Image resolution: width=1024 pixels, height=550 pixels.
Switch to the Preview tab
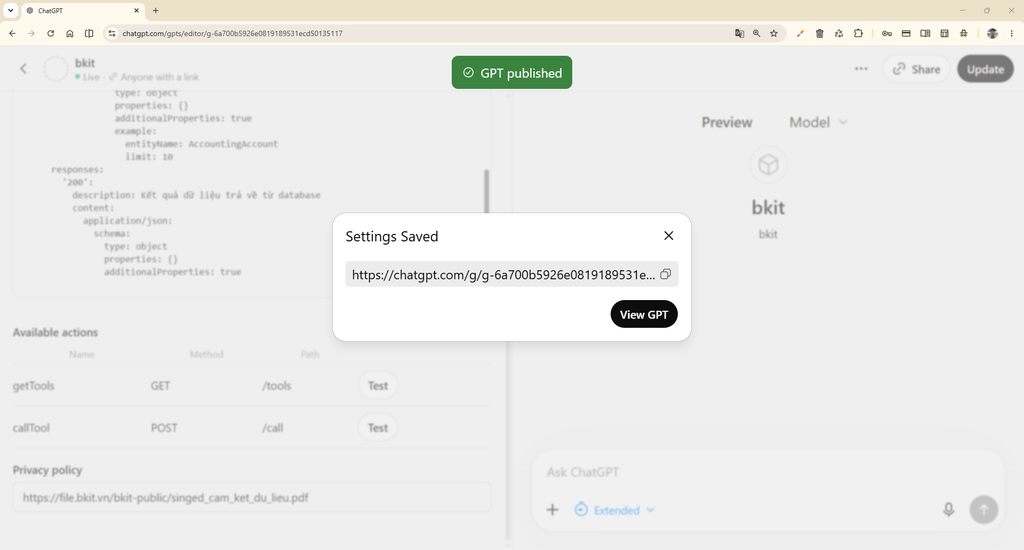(727, 122)
